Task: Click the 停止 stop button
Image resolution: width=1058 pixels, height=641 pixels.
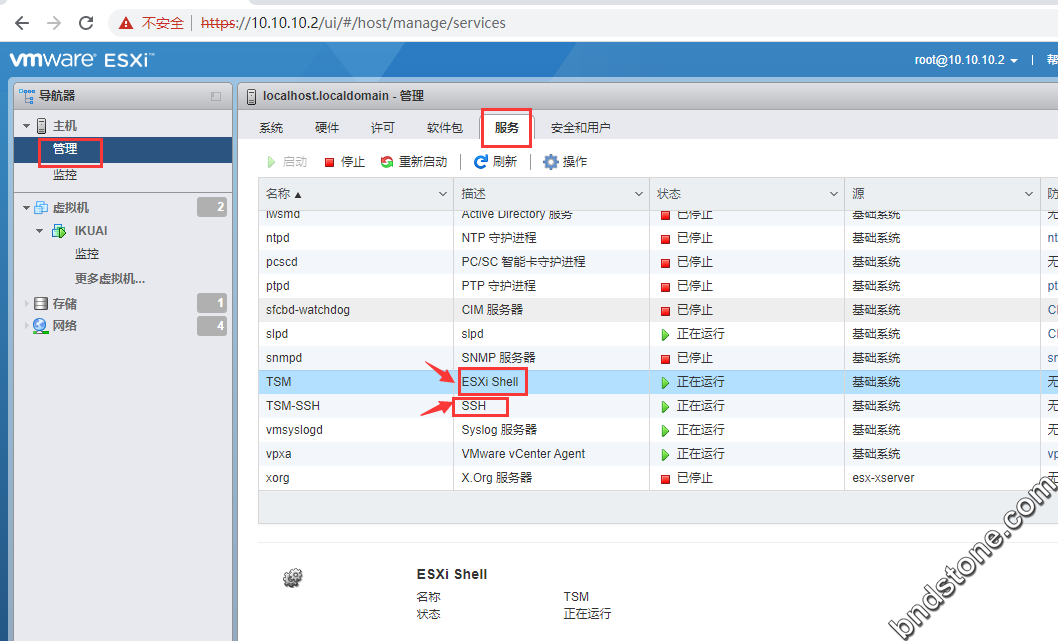Action: pos(345,162)
